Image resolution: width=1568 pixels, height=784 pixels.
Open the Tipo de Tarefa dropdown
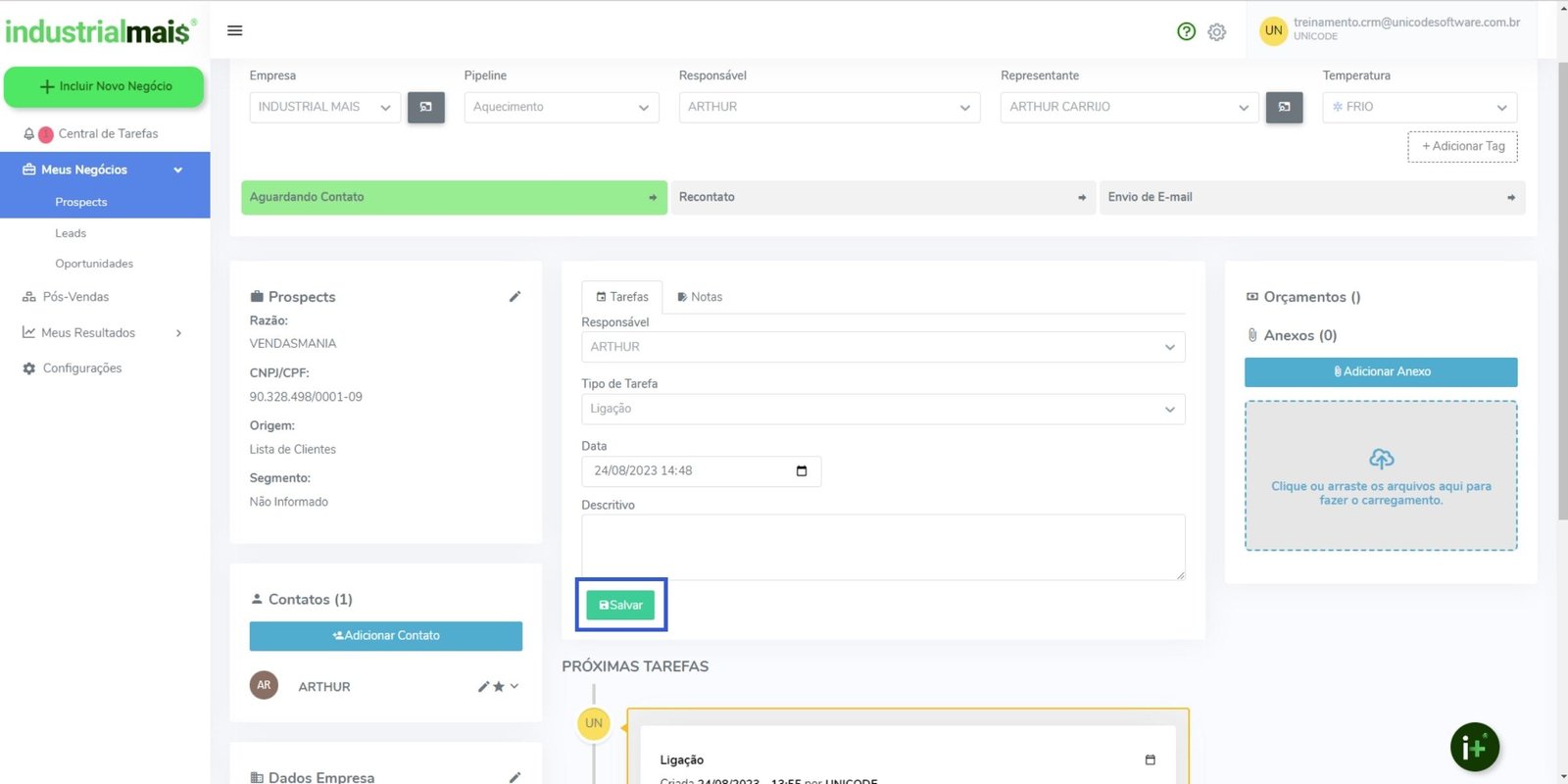coord(882,409)
